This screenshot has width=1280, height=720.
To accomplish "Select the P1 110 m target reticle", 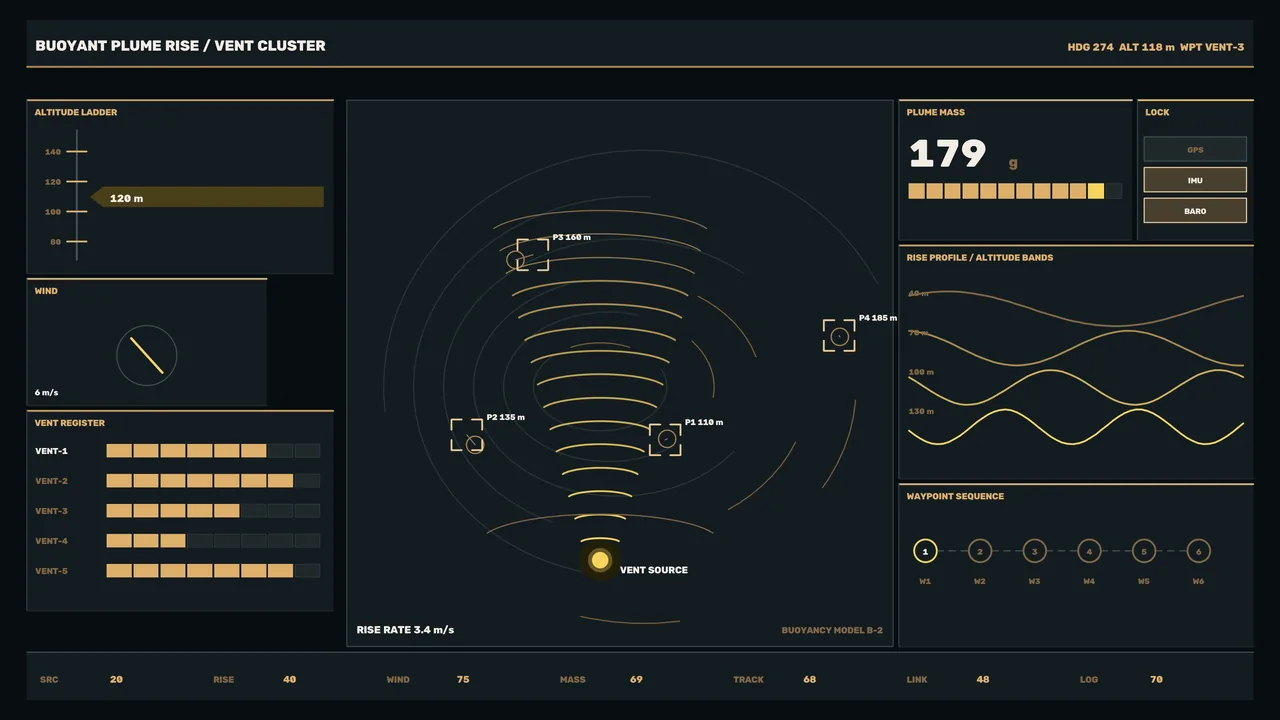I will pyautogui.click(x=665, y=440).
